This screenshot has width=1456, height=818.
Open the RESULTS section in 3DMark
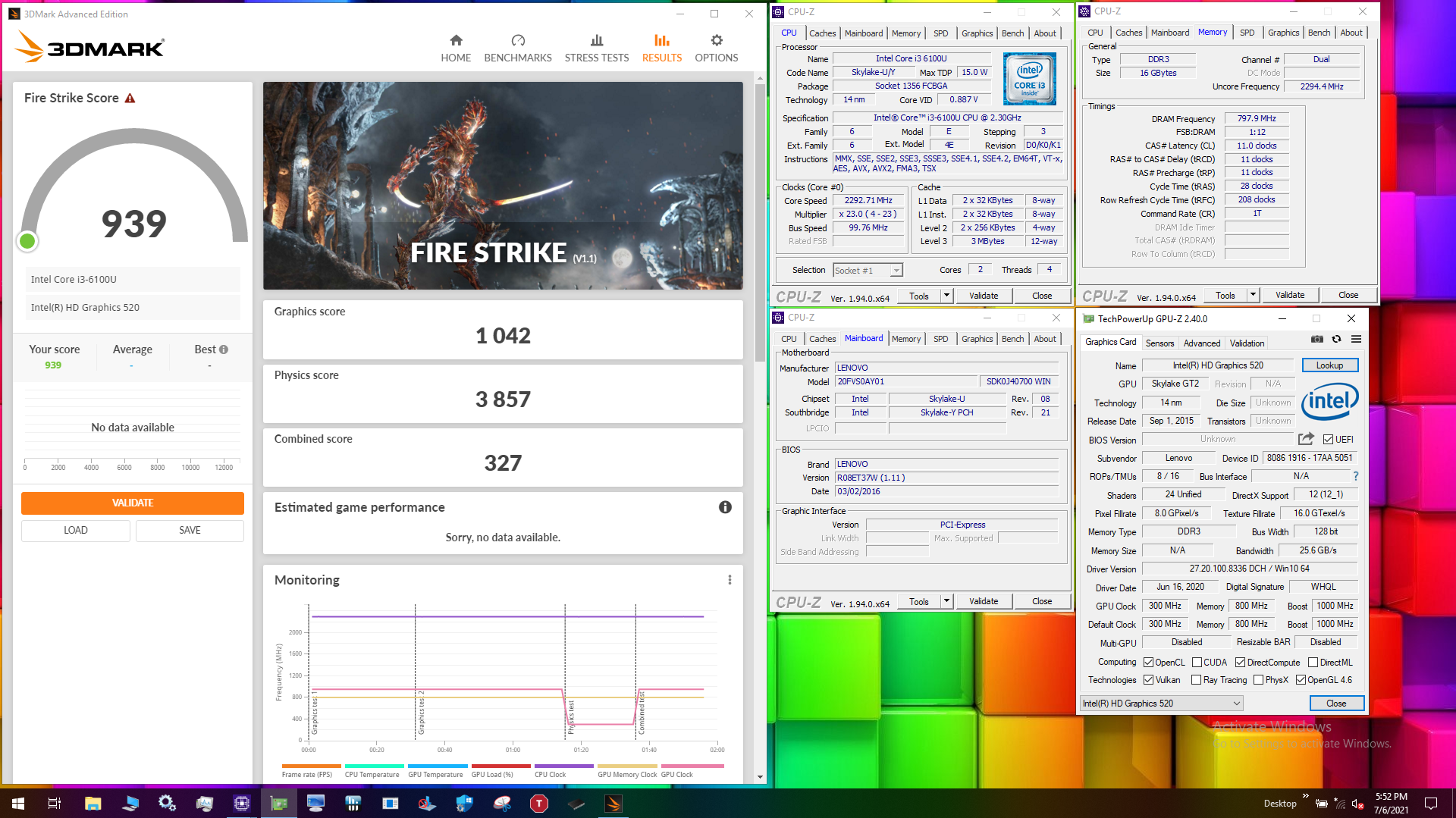point(662,49)
